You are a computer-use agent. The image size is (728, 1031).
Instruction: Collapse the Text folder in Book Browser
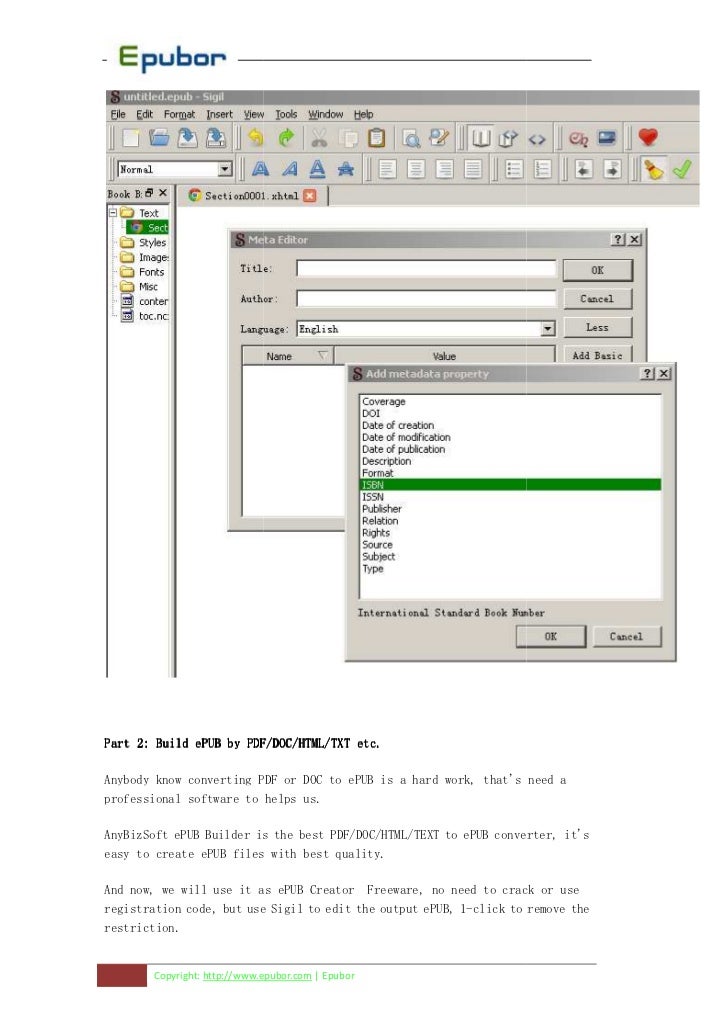coord(112,212)
